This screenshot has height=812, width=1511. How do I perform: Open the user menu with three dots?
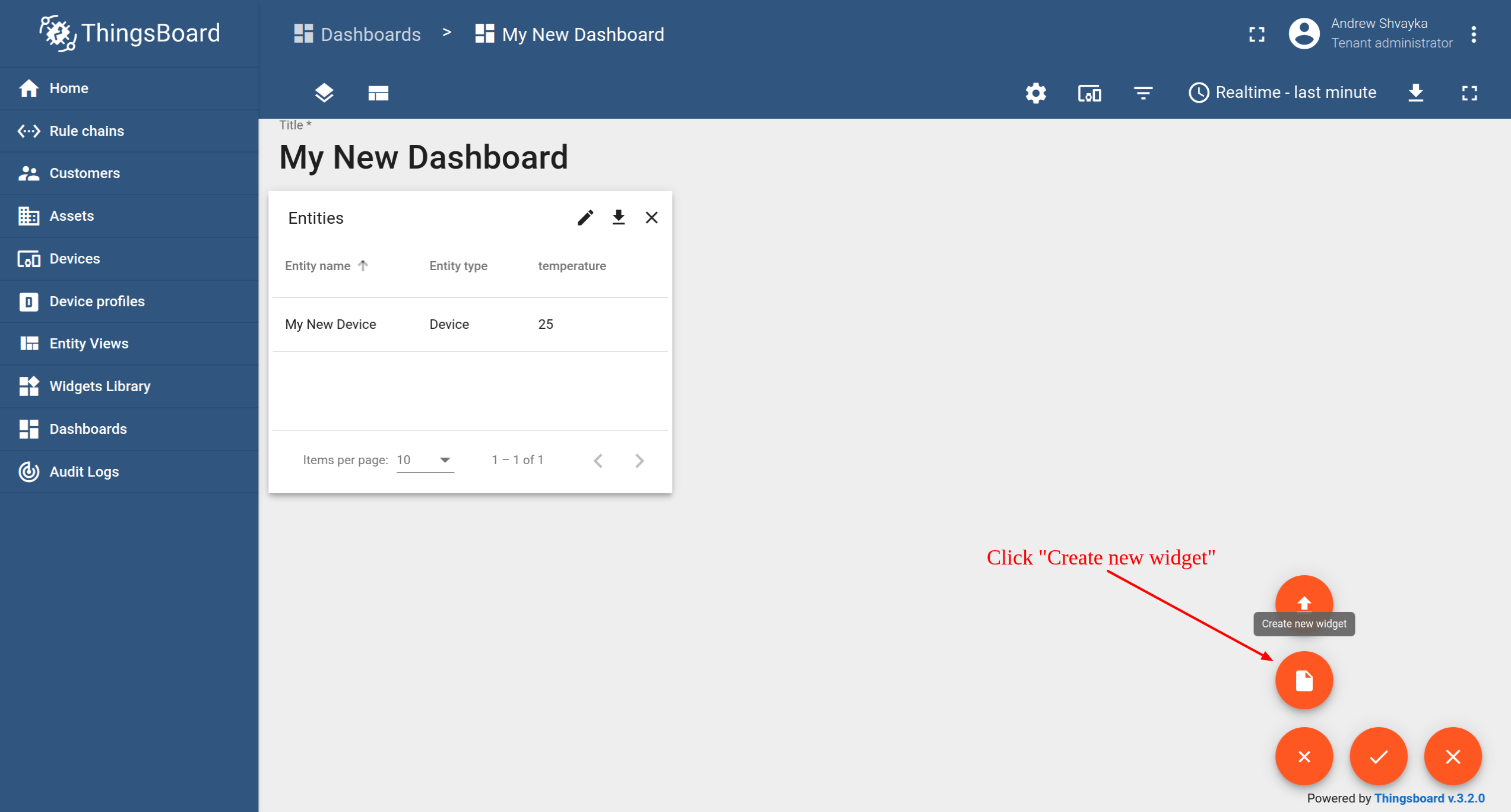pyautogui.click(x=1474, y=34)
